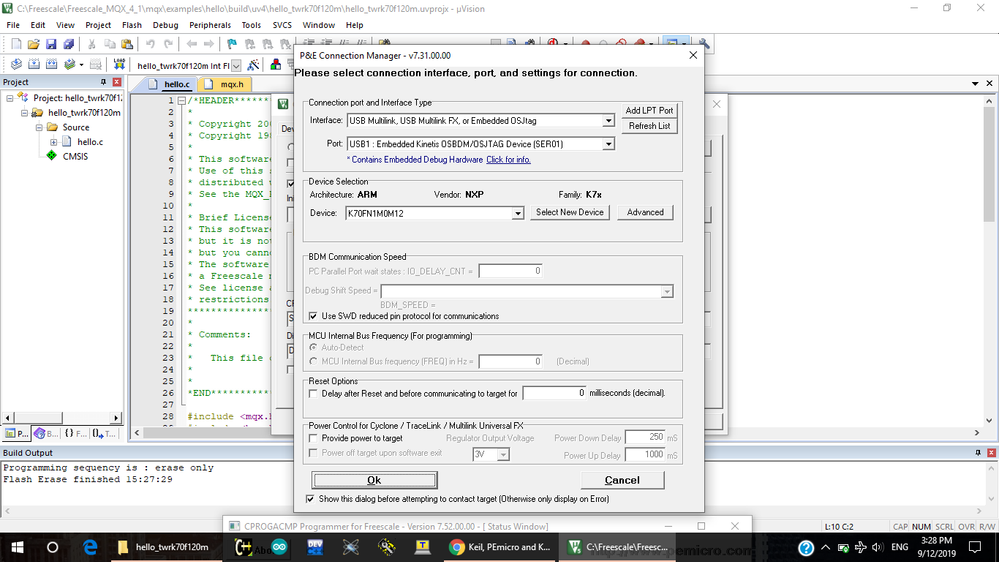
Task: Open the Project menu
Action: click(98, 25)
